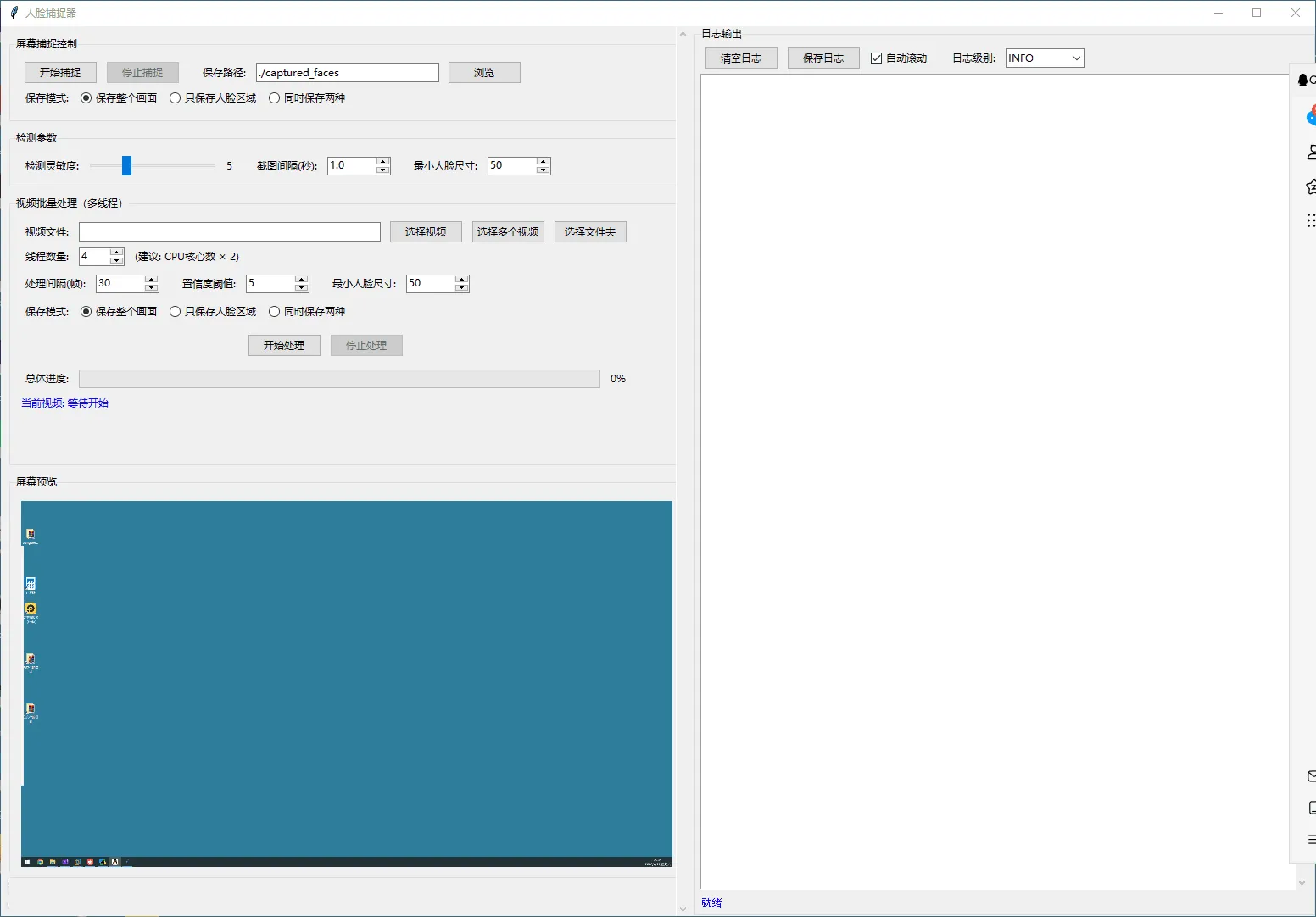Screen dimensions: 1316x917
Task: Click the QQ contacts person icon
Action: click(x=1311, y=153)
